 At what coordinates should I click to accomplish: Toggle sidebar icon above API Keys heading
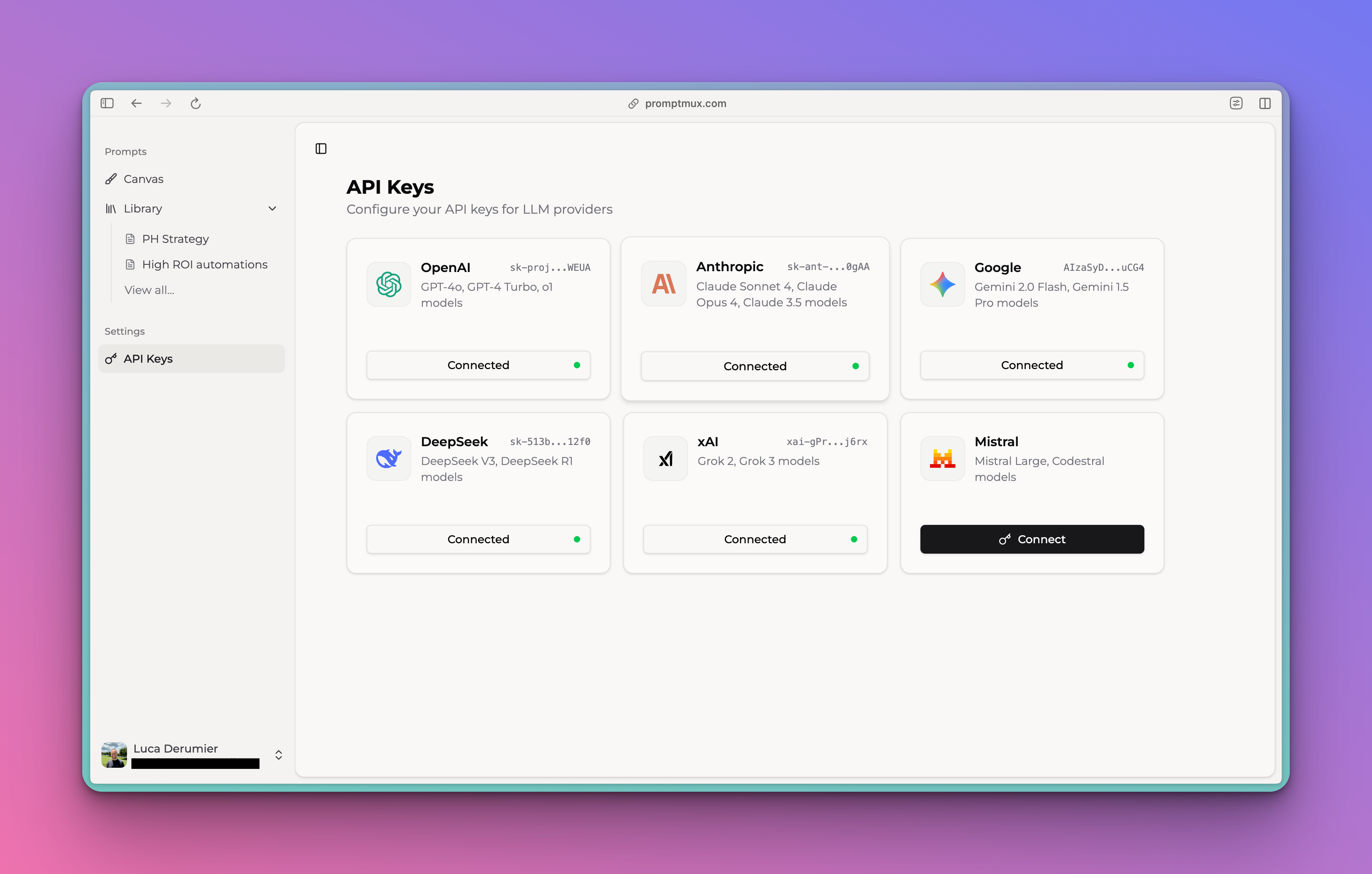point(321,149)
